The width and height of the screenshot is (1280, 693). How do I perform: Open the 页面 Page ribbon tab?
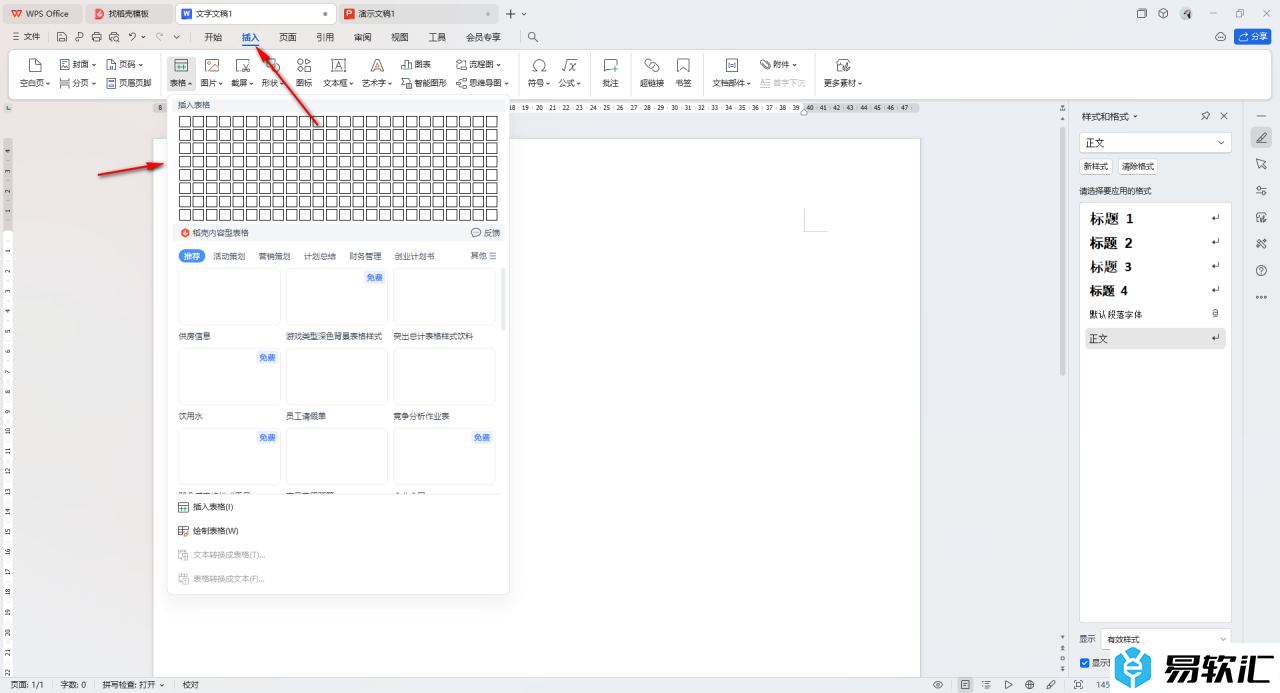tap(288, 37)
